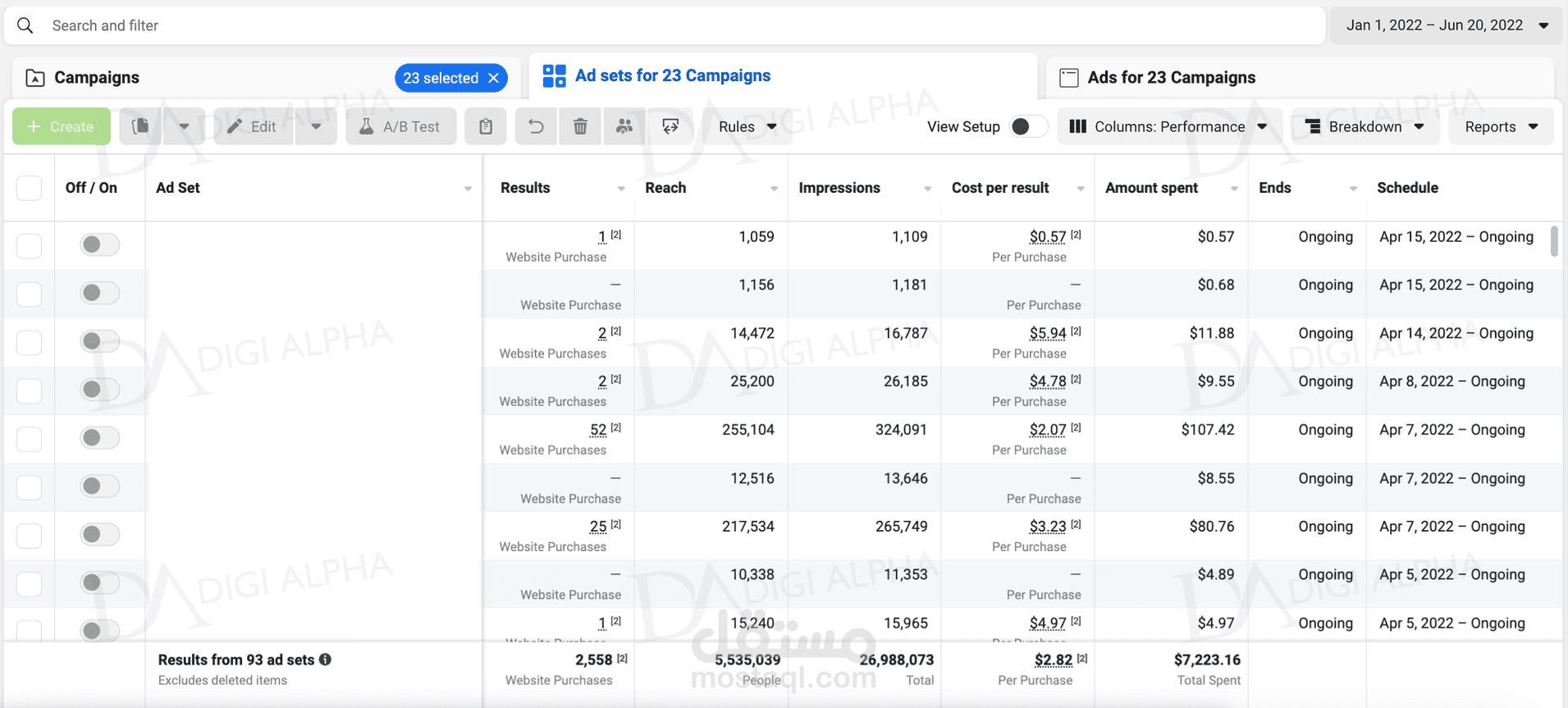Screen dimensions: 1568x708
Task: Click the $2.07 cost per result link
Action: pyautogui.click(x=1048, y=430)
